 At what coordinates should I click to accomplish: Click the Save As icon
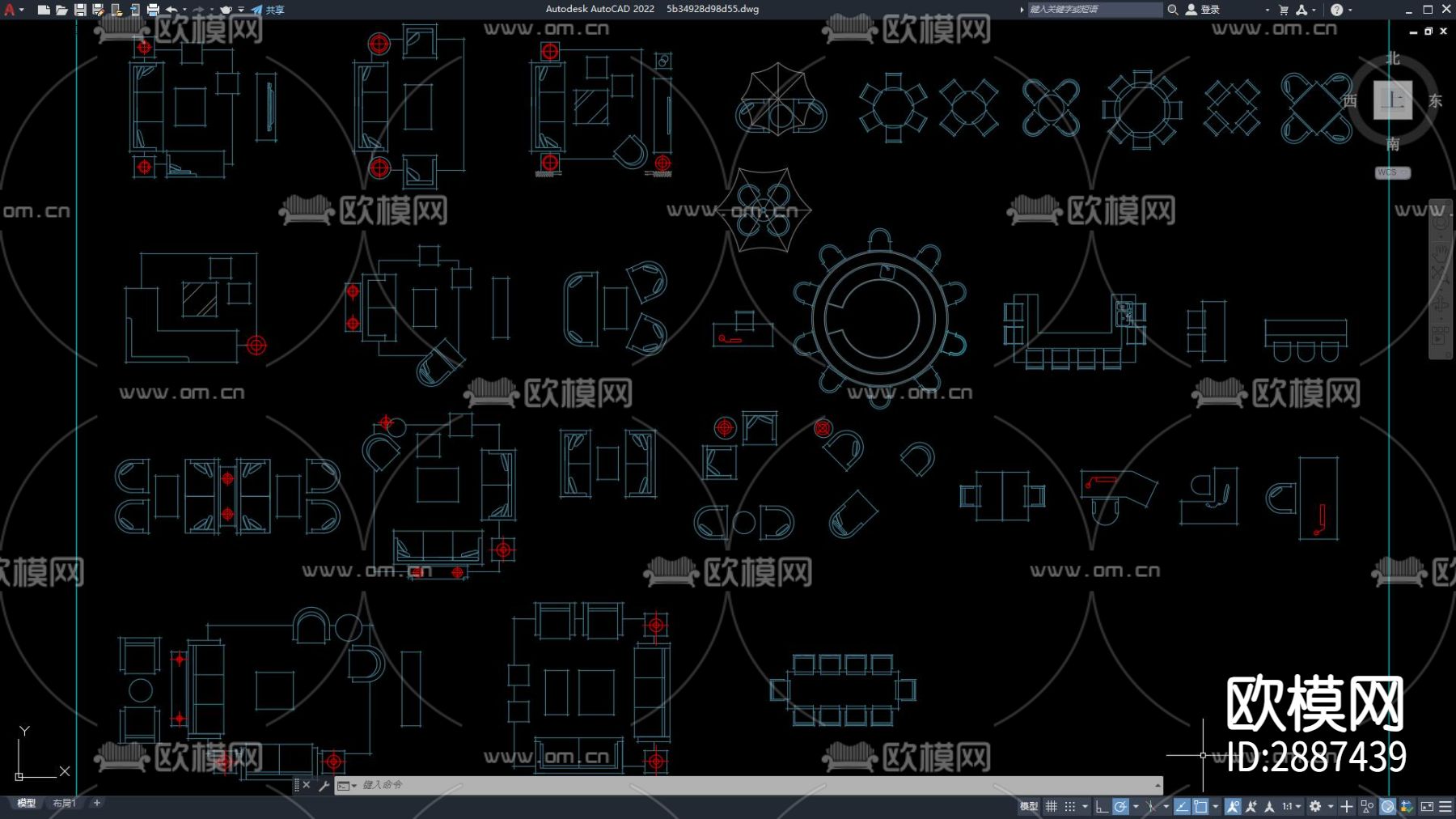point(97,10)
